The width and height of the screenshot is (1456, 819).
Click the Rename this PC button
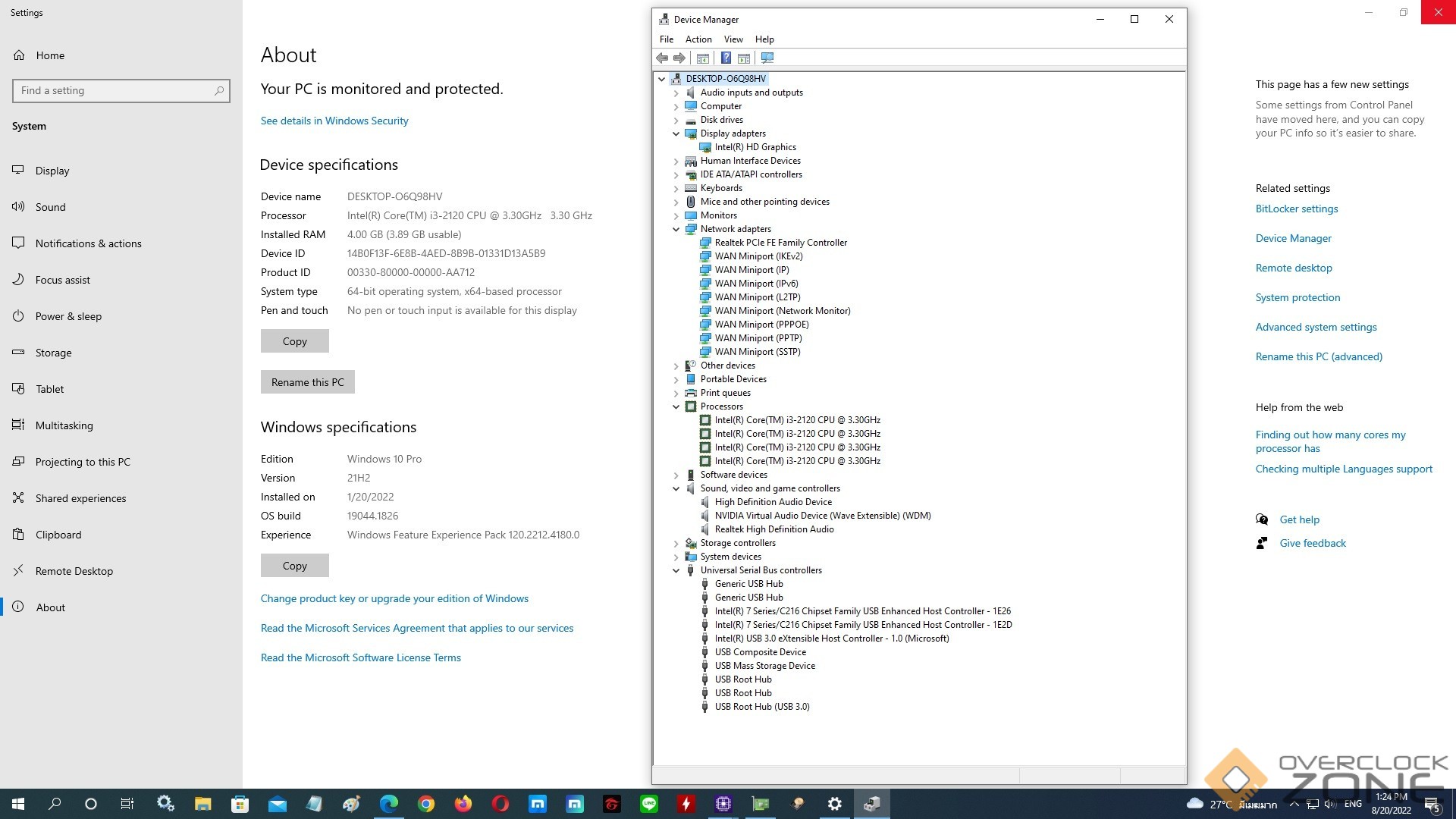coord(307,382)
